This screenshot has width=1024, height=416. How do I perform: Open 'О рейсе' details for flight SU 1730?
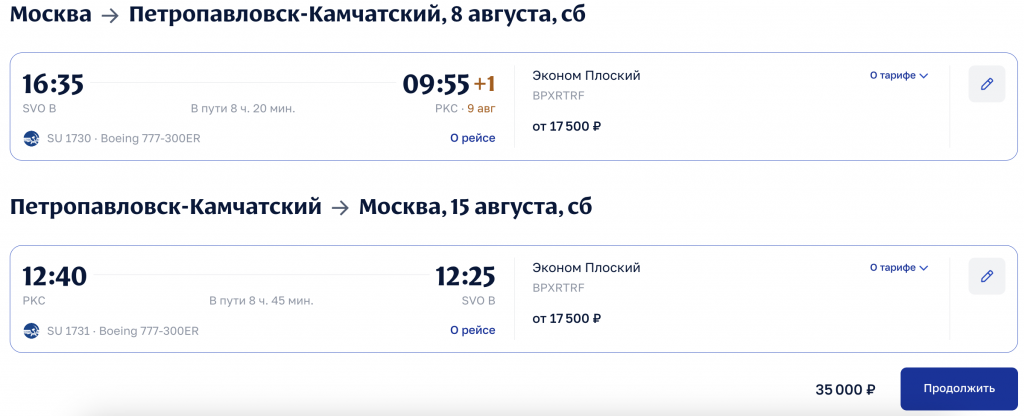(472, 138)
